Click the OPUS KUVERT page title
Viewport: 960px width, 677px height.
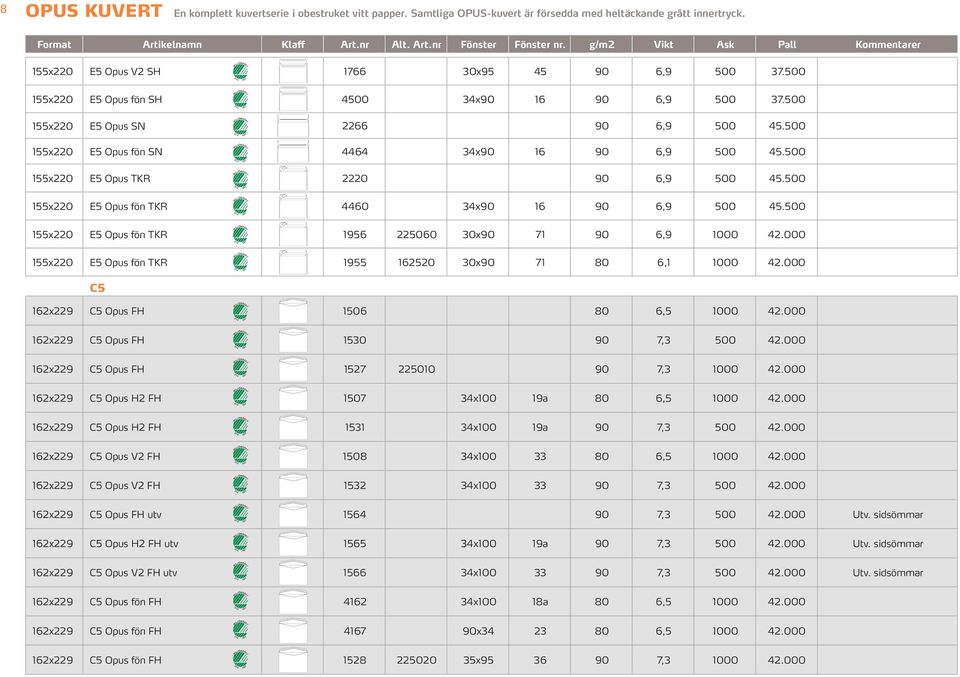point(94,11)
